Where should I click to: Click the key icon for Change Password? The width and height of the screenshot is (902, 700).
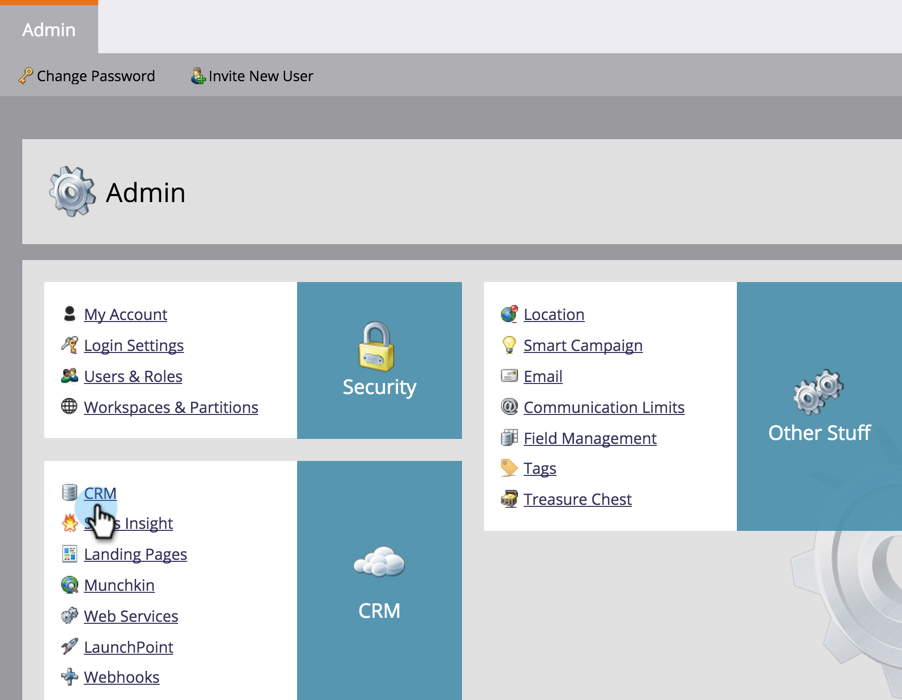(x=26, y=75)
